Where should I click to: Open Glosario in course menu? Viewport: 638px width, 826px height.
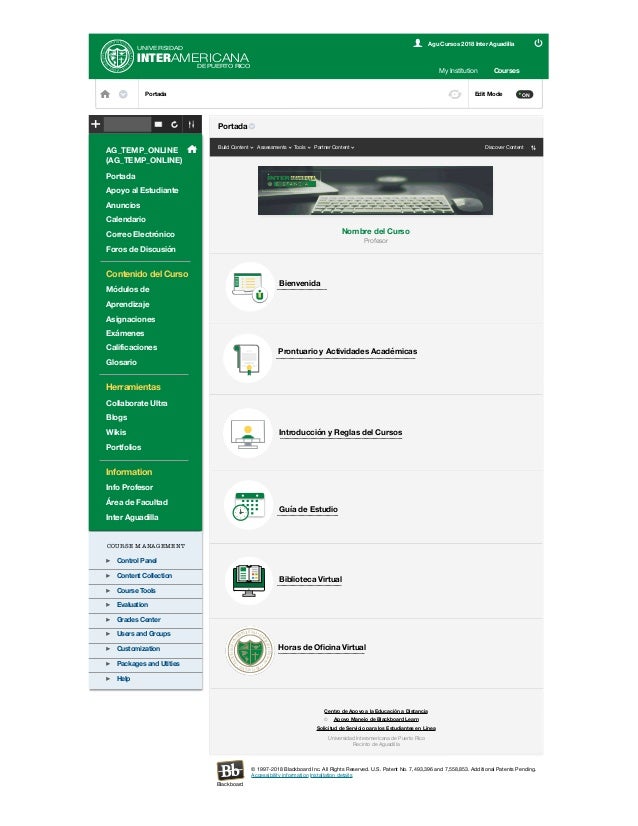[x=121, y=362]
